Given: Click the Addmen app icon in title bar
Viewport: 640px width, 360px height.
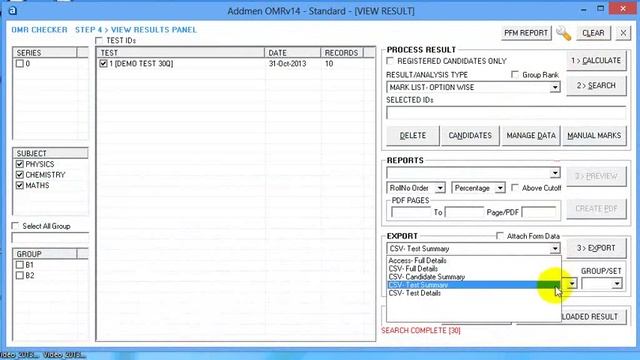Looking at the screenshot, I should pos(12,11).
